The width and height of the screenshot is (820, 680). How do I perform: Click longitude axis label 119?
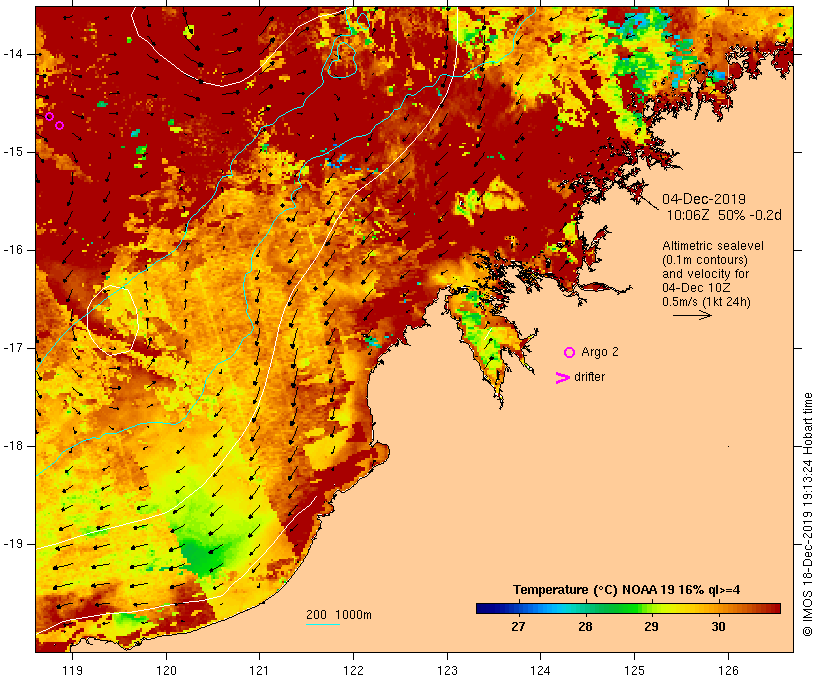click(72, 670)
